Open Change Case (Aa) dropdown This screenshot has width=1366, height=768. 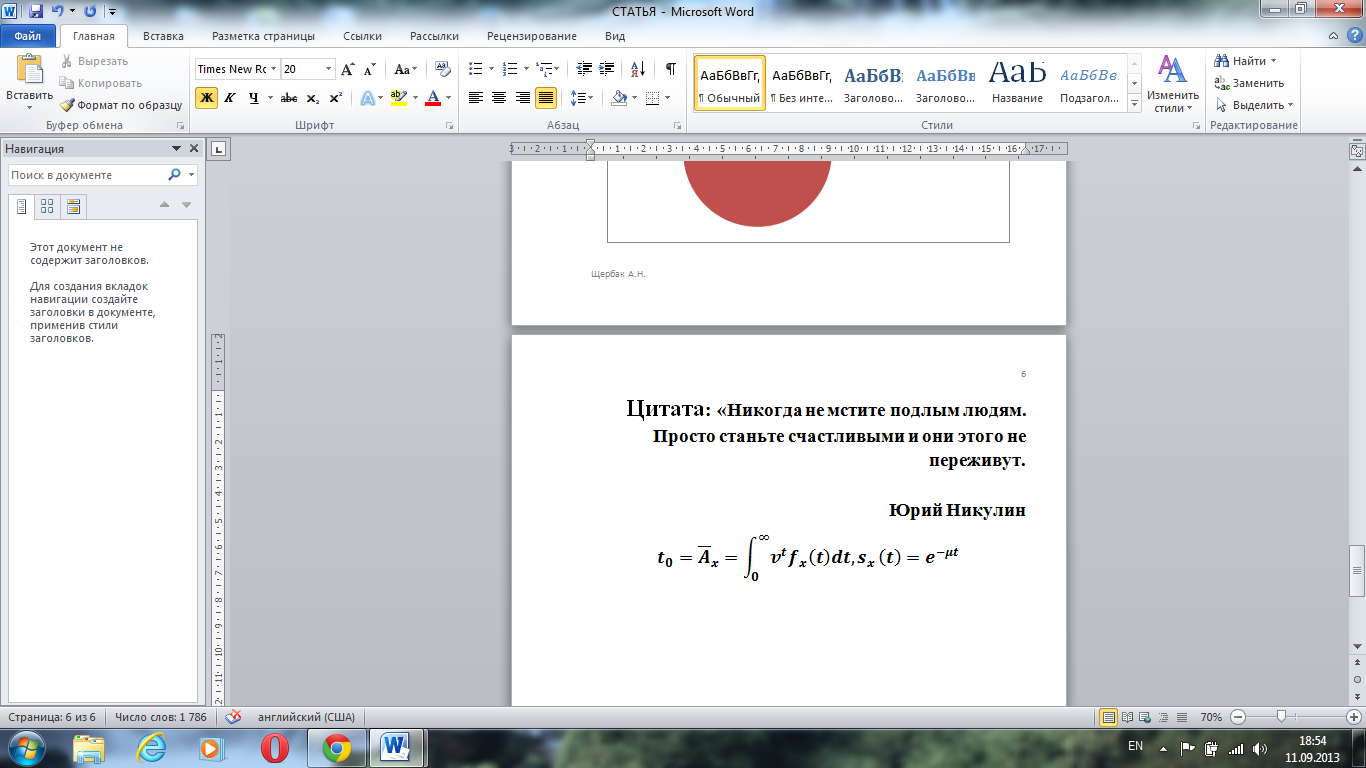pos(405,69)
